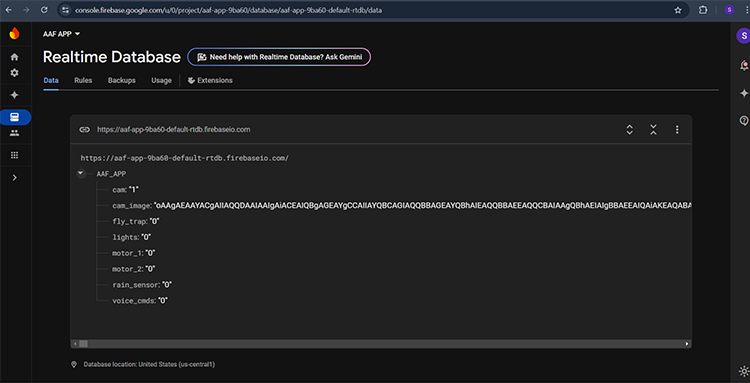Click the database URL in panel header
The height and width of the screenshot is (383, 750).
(x=174, y=130)
